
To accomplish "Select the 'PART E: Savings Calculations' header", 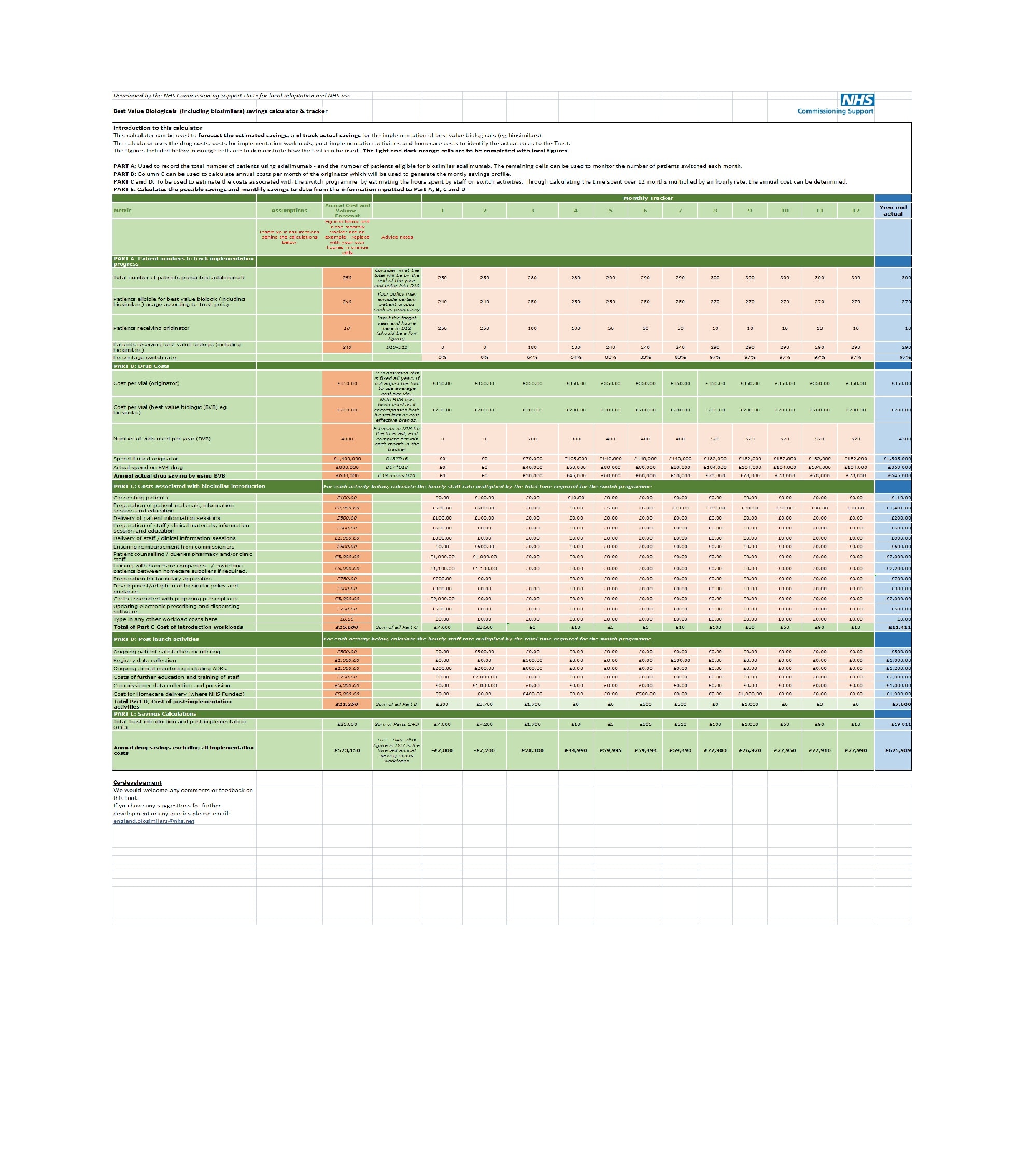I will [184, 714].
